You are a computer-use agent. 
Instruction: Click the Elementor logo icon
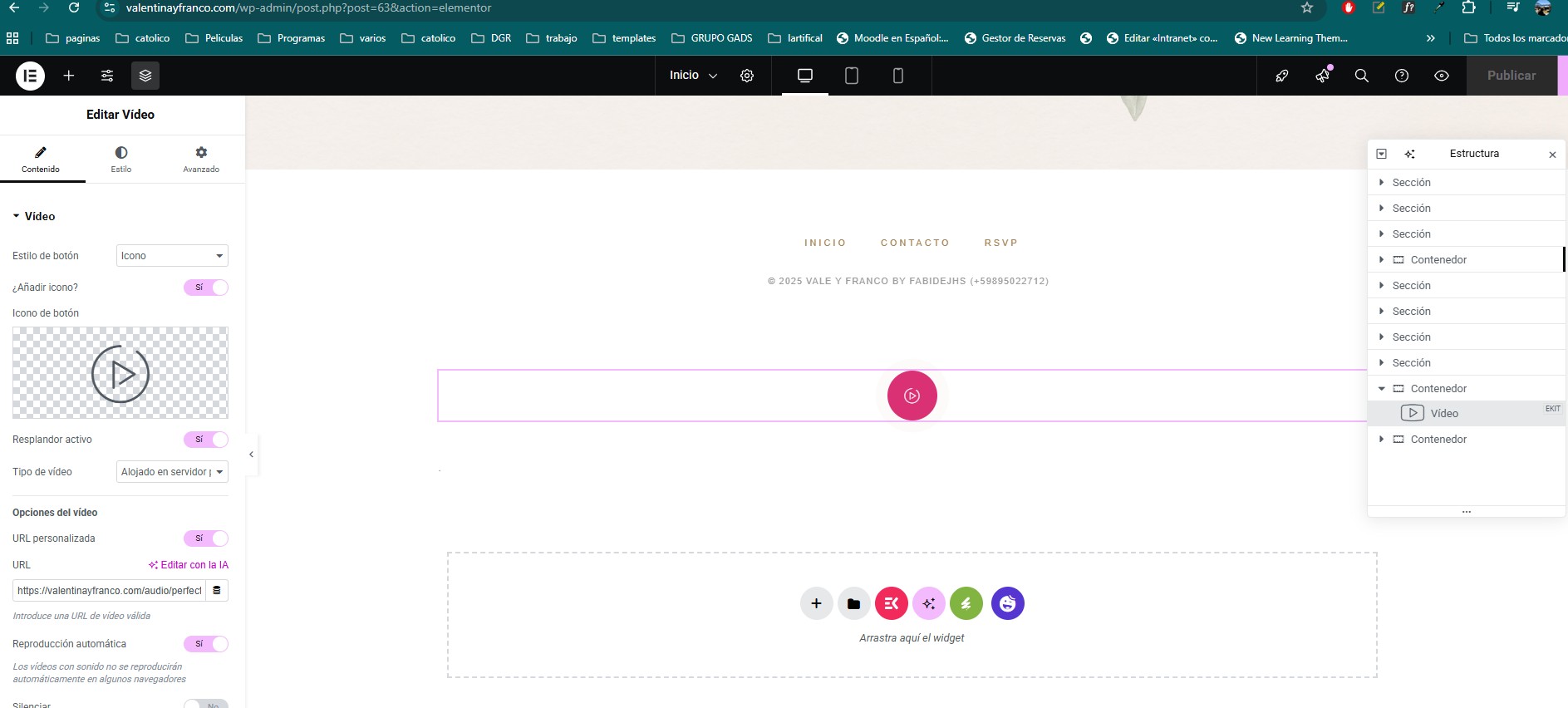coord(30,76)
